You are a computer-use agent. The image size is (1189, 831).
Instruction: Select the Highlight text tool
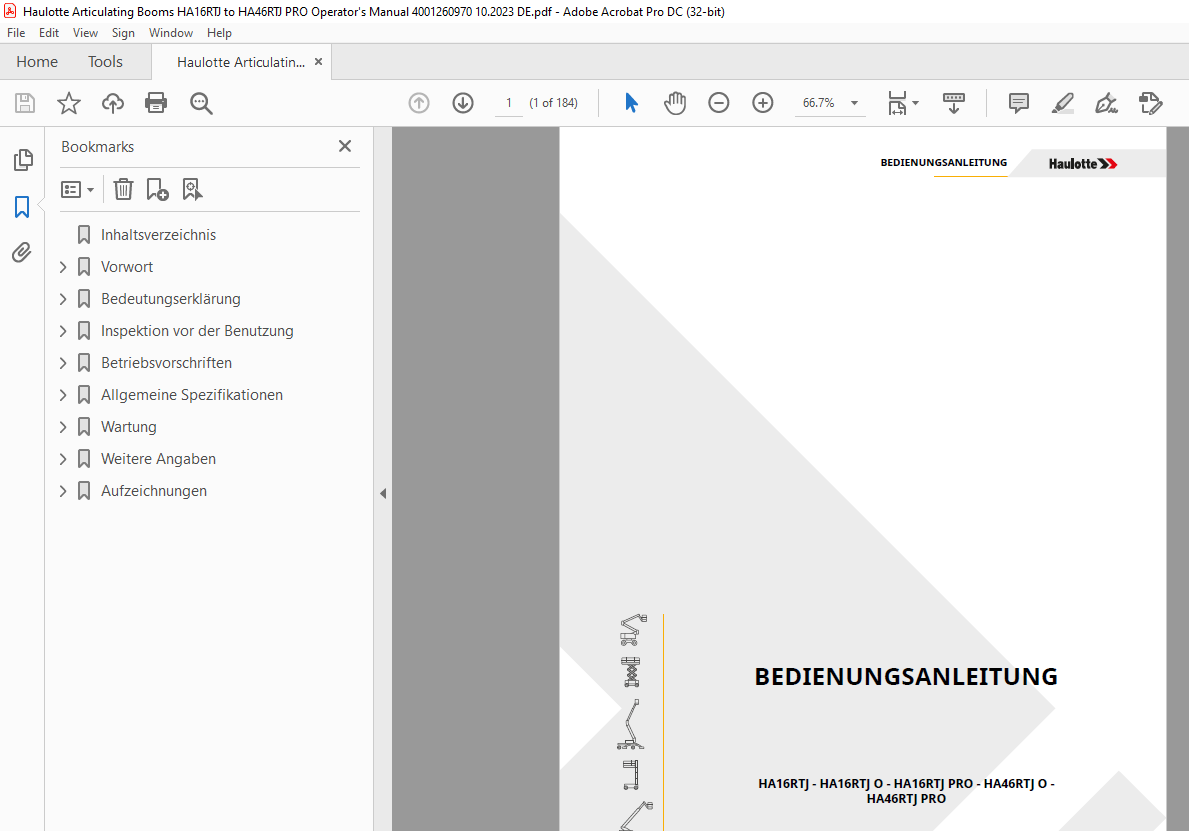[1062, 103]
